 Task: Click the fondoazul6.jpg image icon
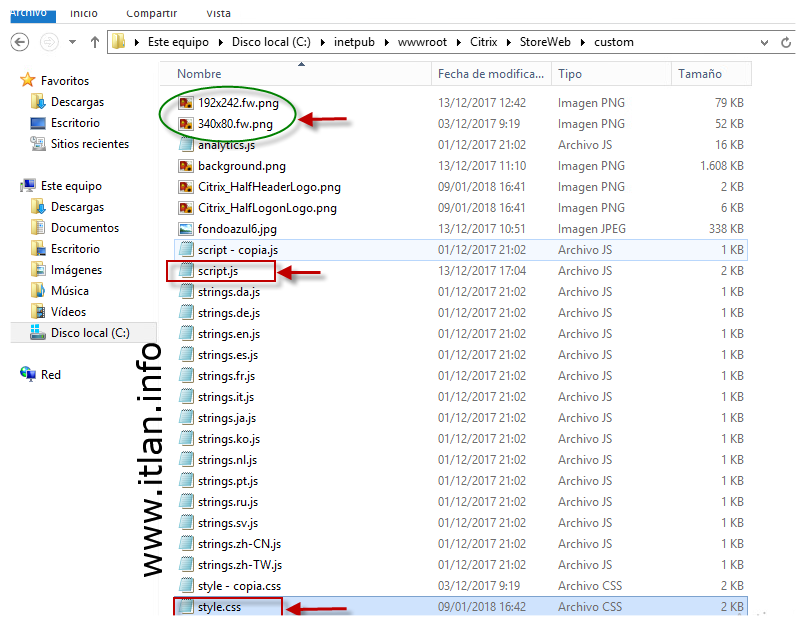186,229
